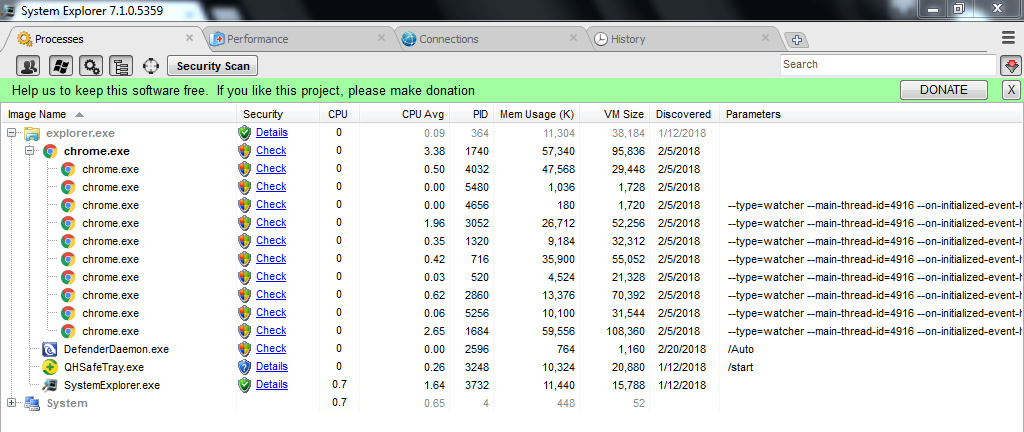Add a new tab with plus icon
Image resolution: width=1024 pixels, height=432 pixels.
click(x=796, y=40)
